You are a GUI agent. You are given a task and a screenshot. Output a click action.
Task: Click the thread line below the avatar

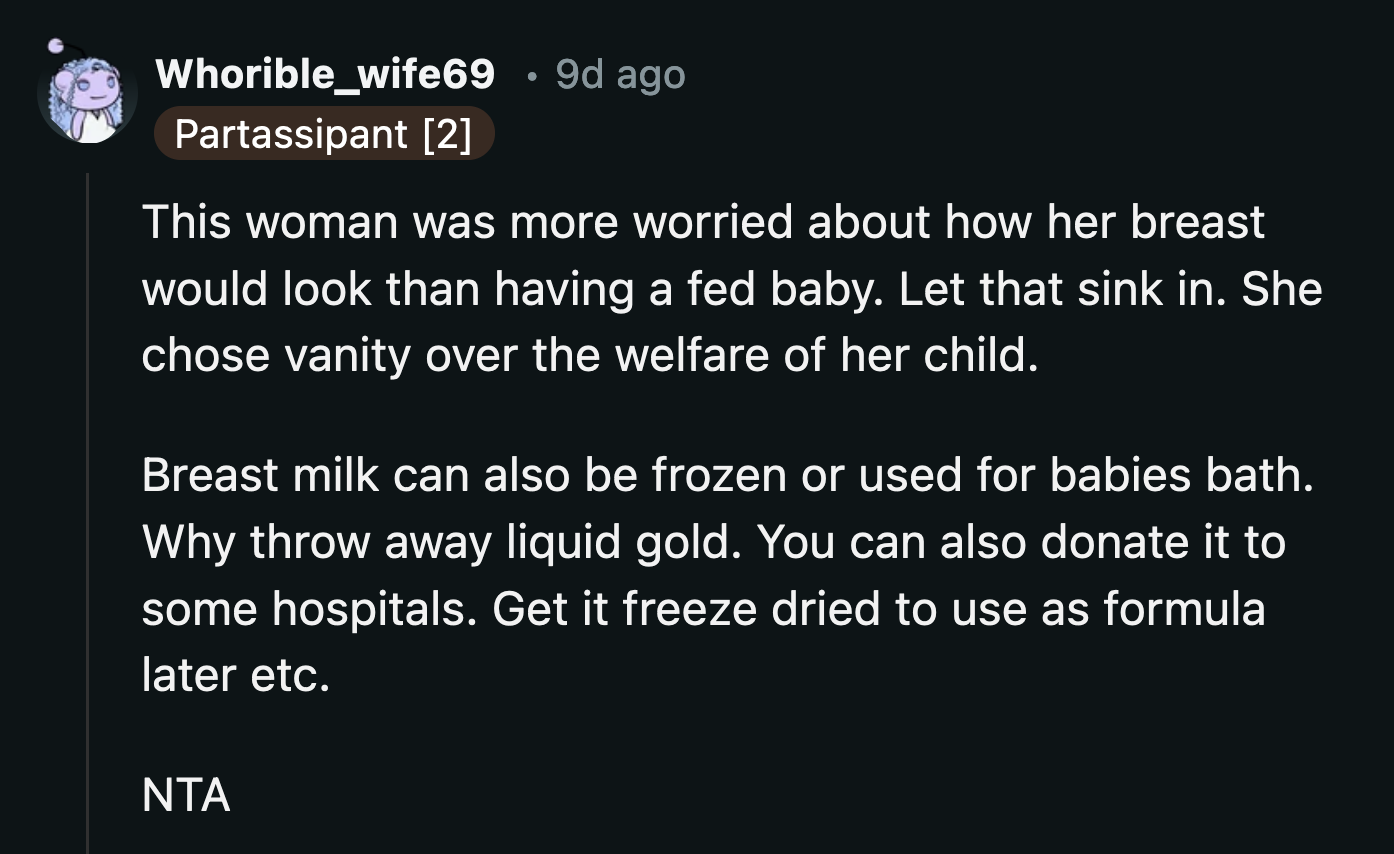coord(89,400)
